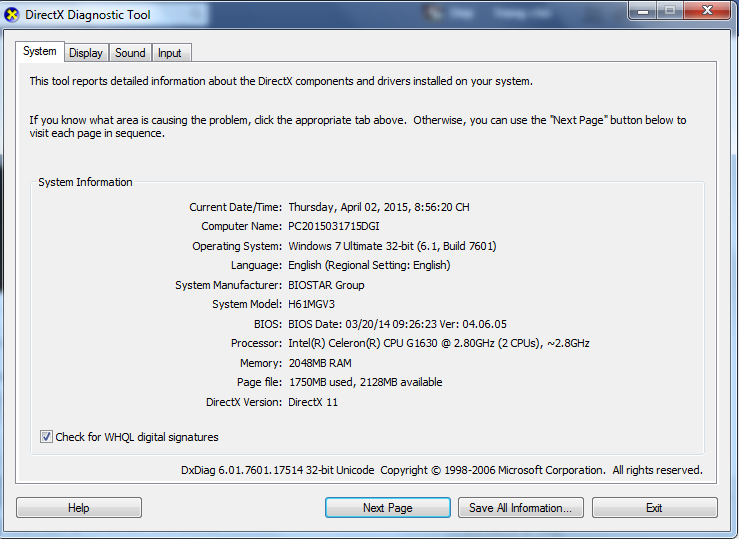Go to Next Page
Viewport: 739px width, 539px height.
[387, 508]
